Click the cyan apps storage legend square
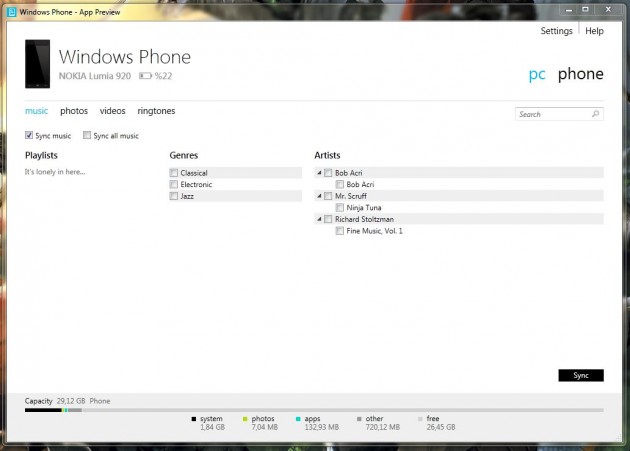The image size is (630, 451). coord(298,419)
